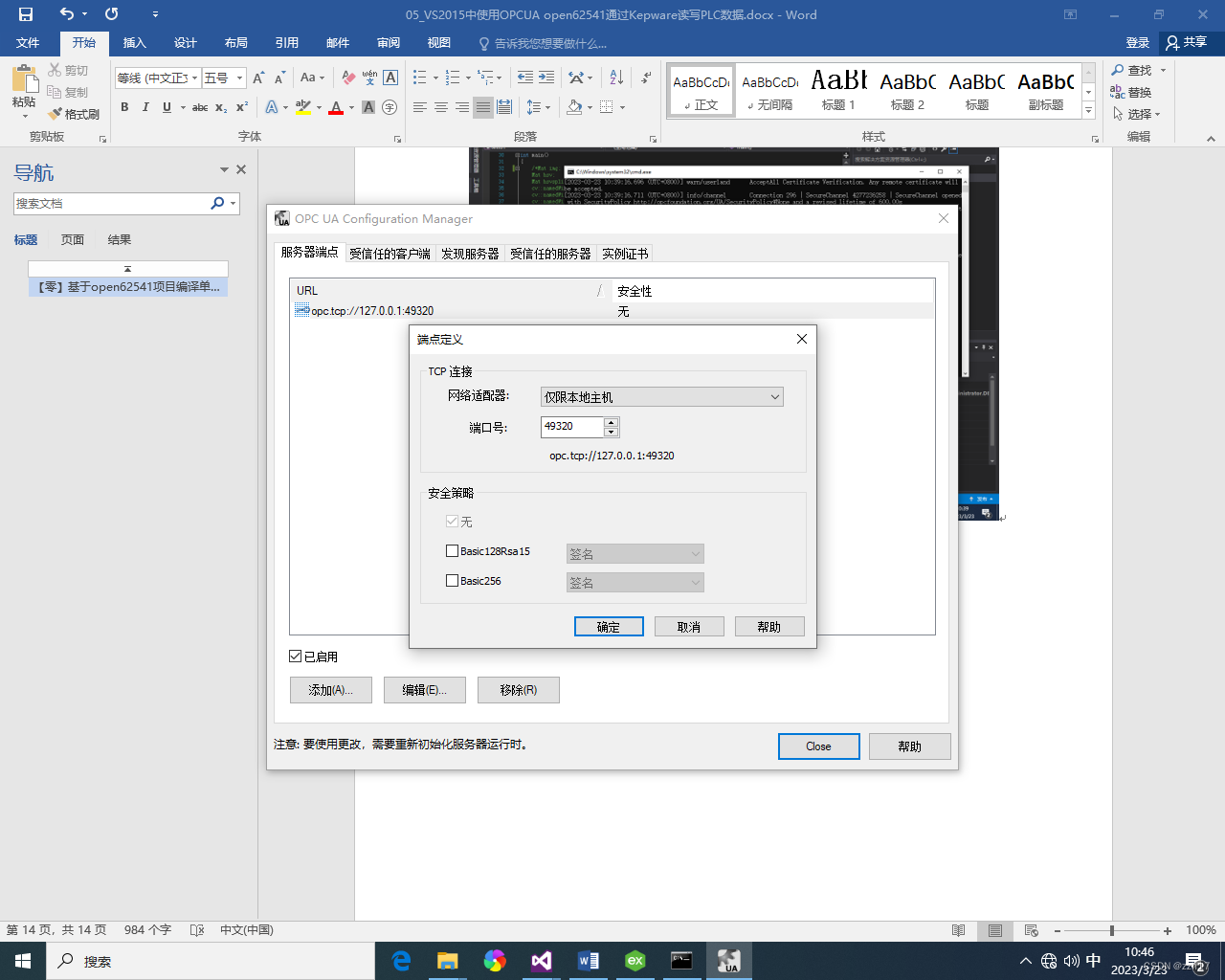Toggle Italic formatting in ribbon
The width and height of the screenshot is (1225, 980).
tap(145, 107)
